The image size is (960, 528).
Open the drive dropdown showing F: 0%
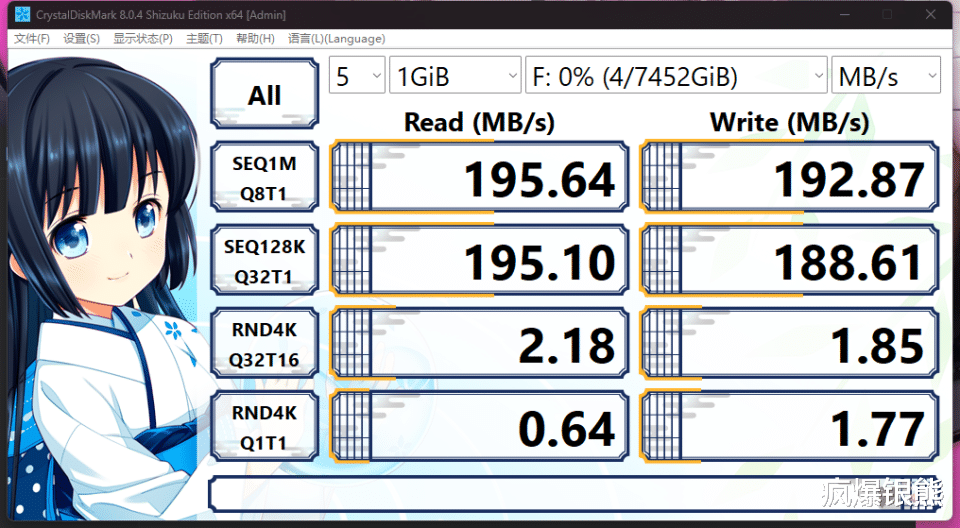pos(676,75)
